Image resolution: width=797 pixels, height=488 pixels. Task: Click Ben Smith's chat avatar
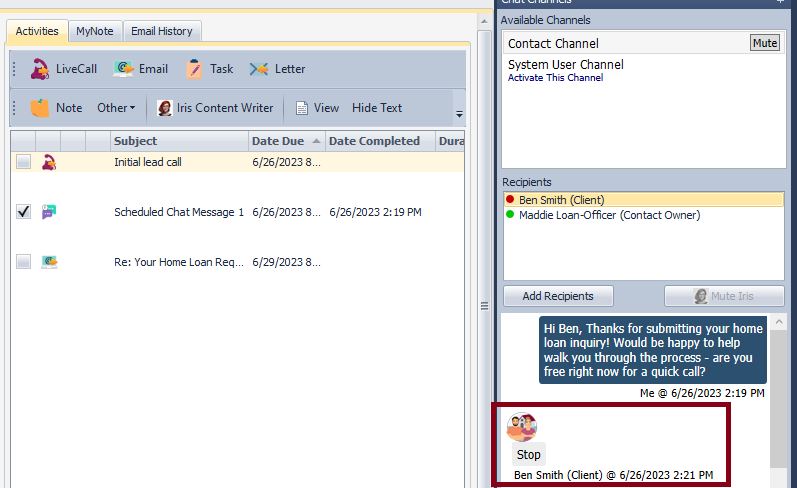point(521,427)
